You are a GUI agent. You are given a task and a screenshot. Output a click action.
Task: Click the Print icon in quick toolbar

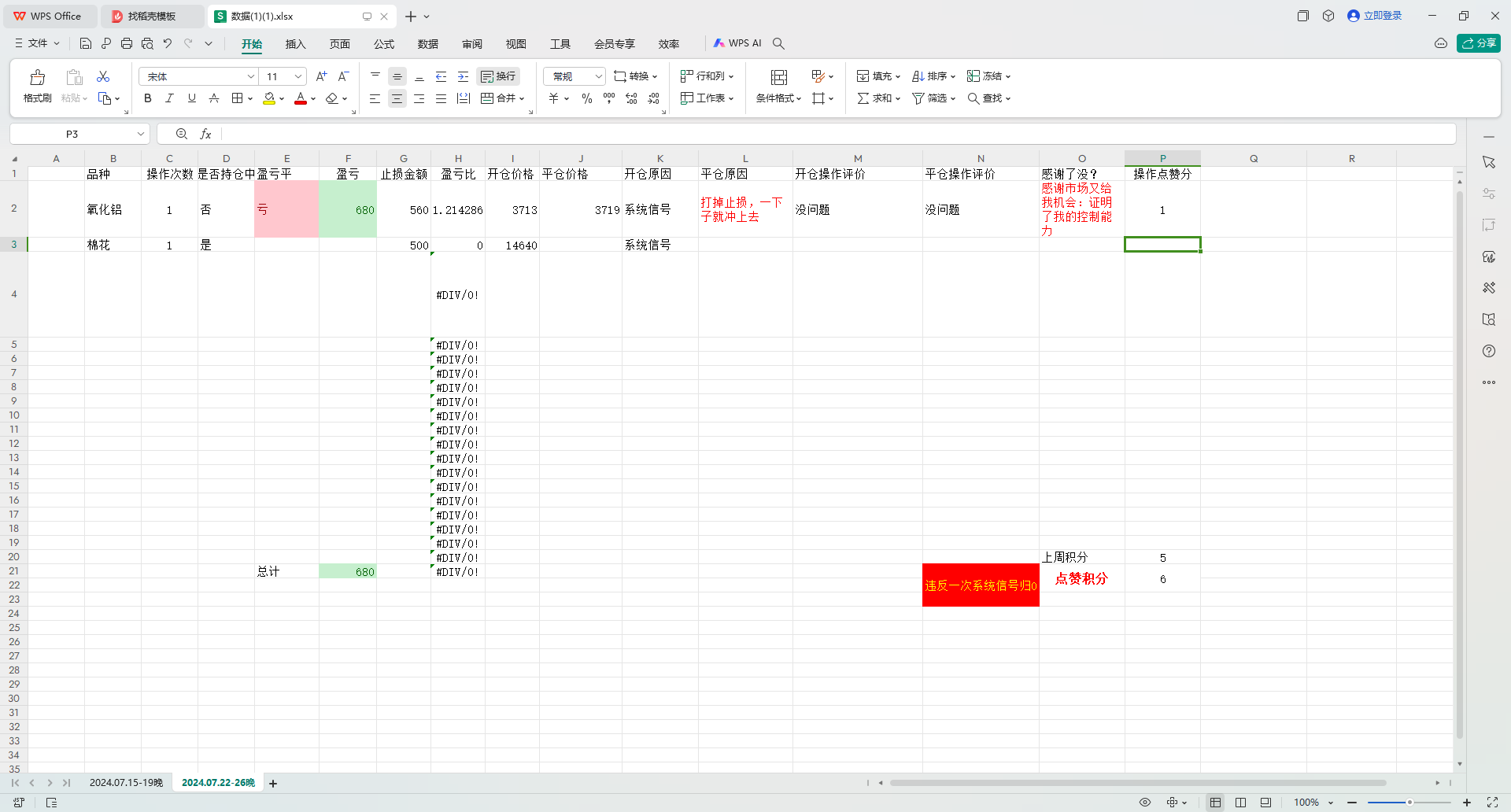[x=127, y=43]
